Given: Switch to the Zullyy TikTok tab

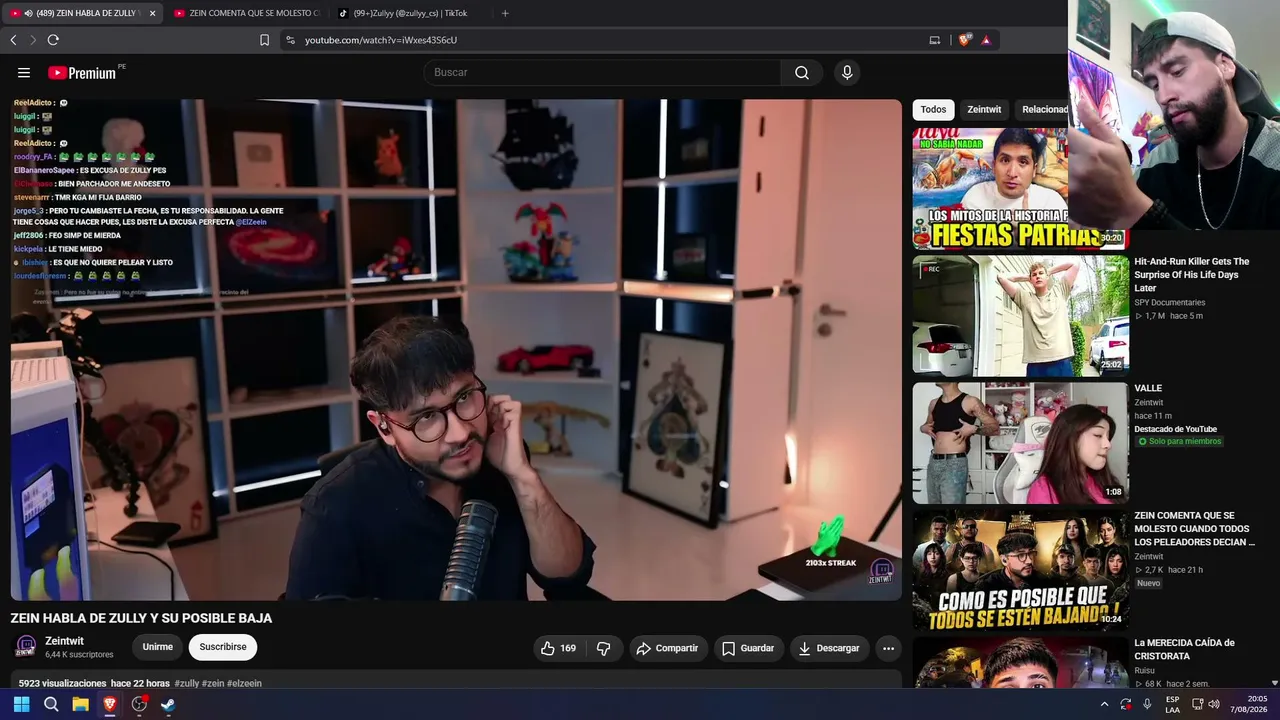Looking at the screenshot, I should [410, 13].
